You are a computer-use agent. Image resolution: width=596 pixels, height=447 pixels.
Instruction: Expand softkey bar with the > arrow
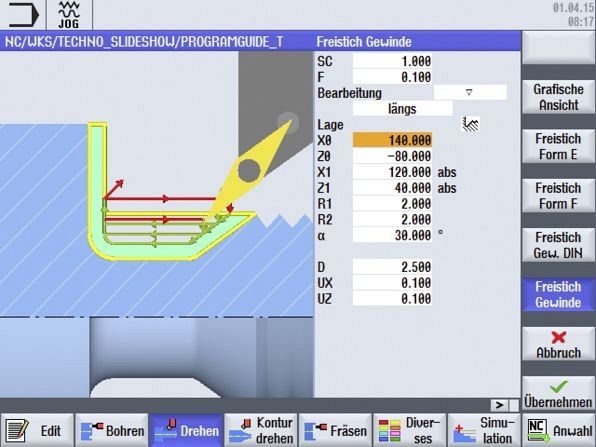[x=499, y=405]
